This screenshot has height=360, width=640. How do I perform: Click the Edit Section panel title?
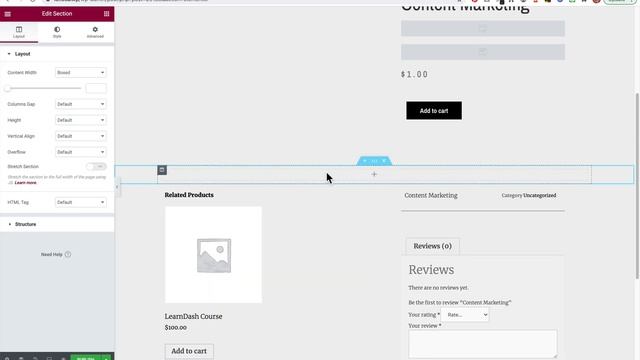click(57, 14)
